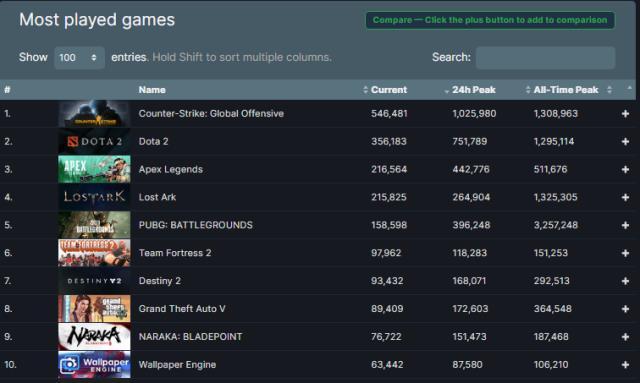Add Apex Legends to comparison
This screenshot has height=383, width=640.
pos(625,169)
